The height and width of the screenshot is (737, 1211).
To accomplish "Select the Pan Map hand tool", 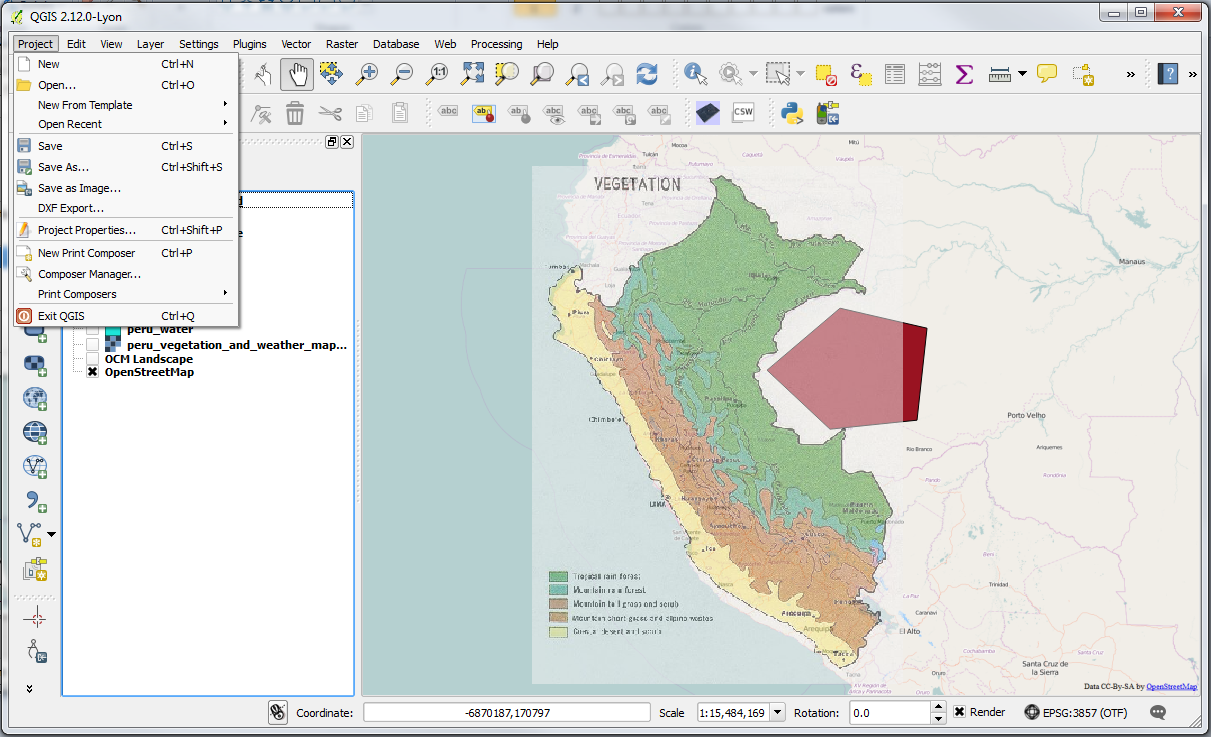I will pyautogui.click(x=297, y=74).
